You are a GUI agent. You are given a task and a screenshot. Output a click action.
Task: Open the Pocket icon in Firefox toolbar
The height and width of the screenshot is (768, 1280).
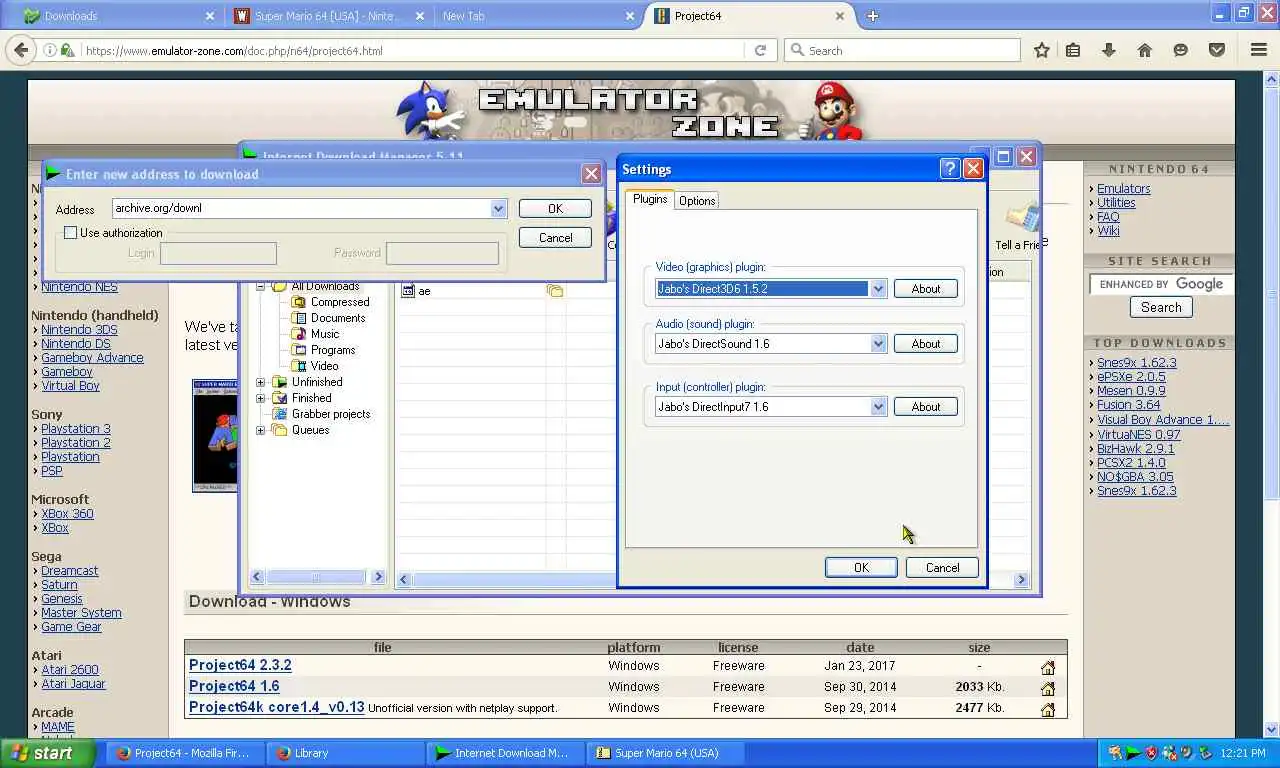1217,50
